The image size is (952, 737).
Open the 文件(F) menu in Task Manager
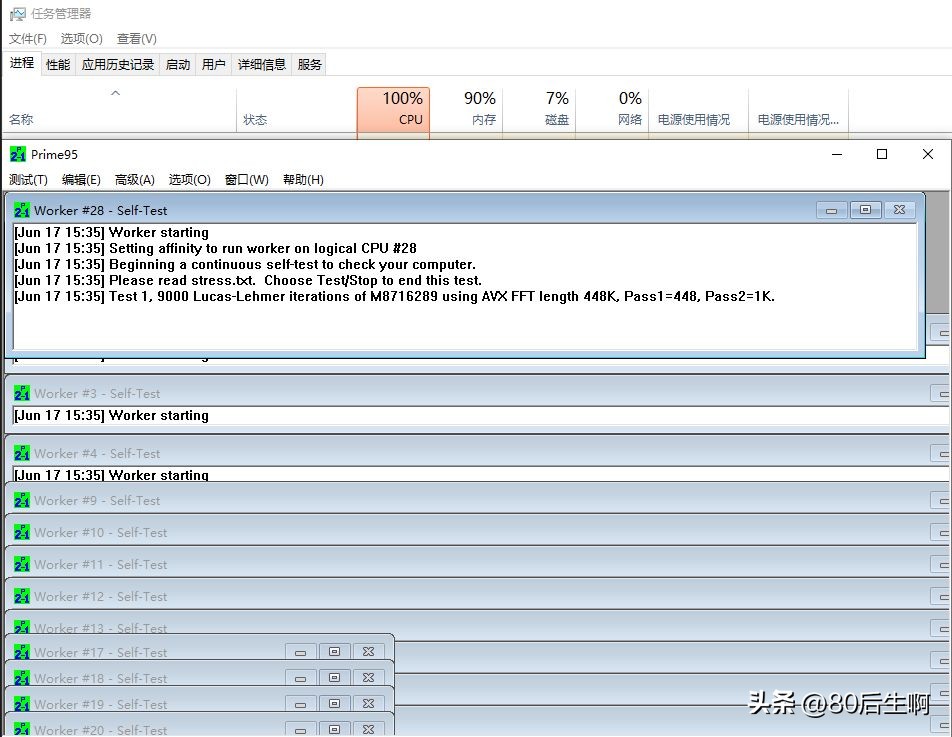(27, 39)
